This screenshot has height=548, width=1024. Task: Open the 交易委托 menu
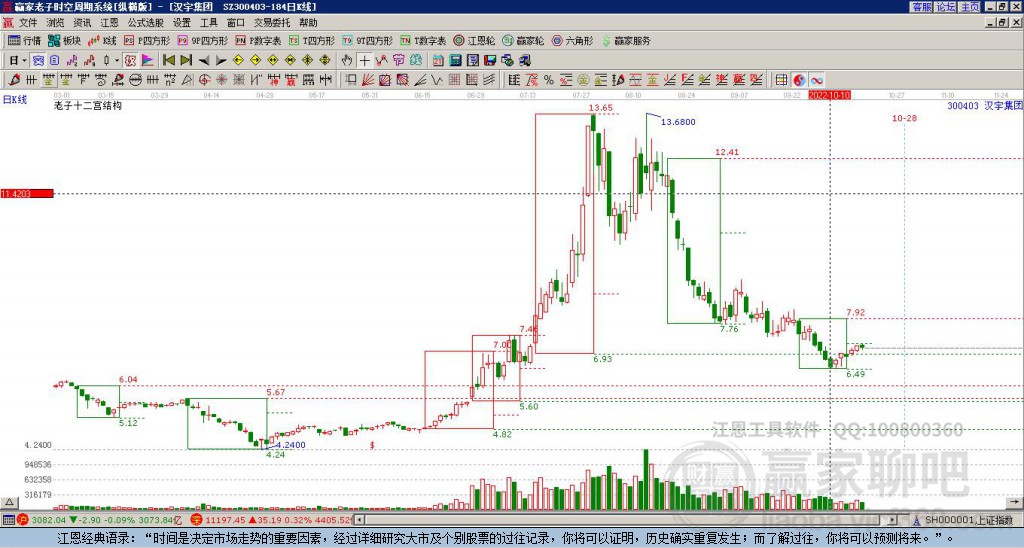click(272, 23)
